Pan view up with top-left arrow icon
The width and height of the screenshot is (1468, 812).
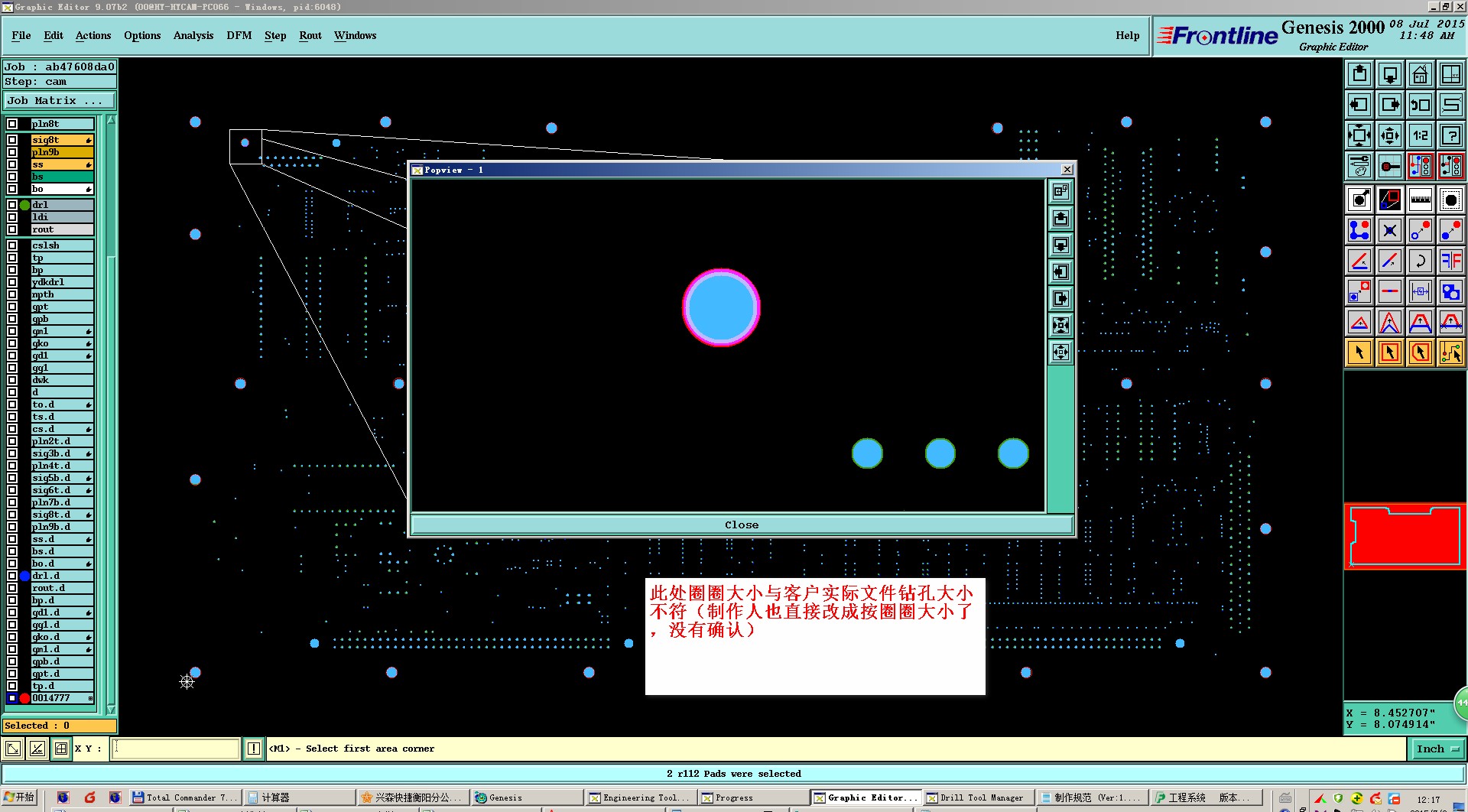[1359, 74]
